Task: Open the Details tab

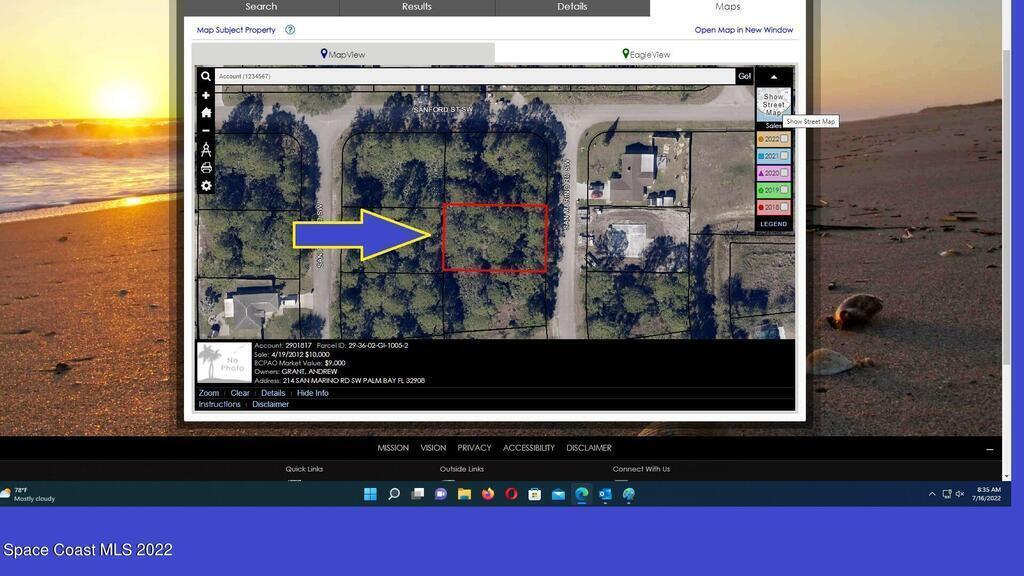Action: click(x=572, y=7)
